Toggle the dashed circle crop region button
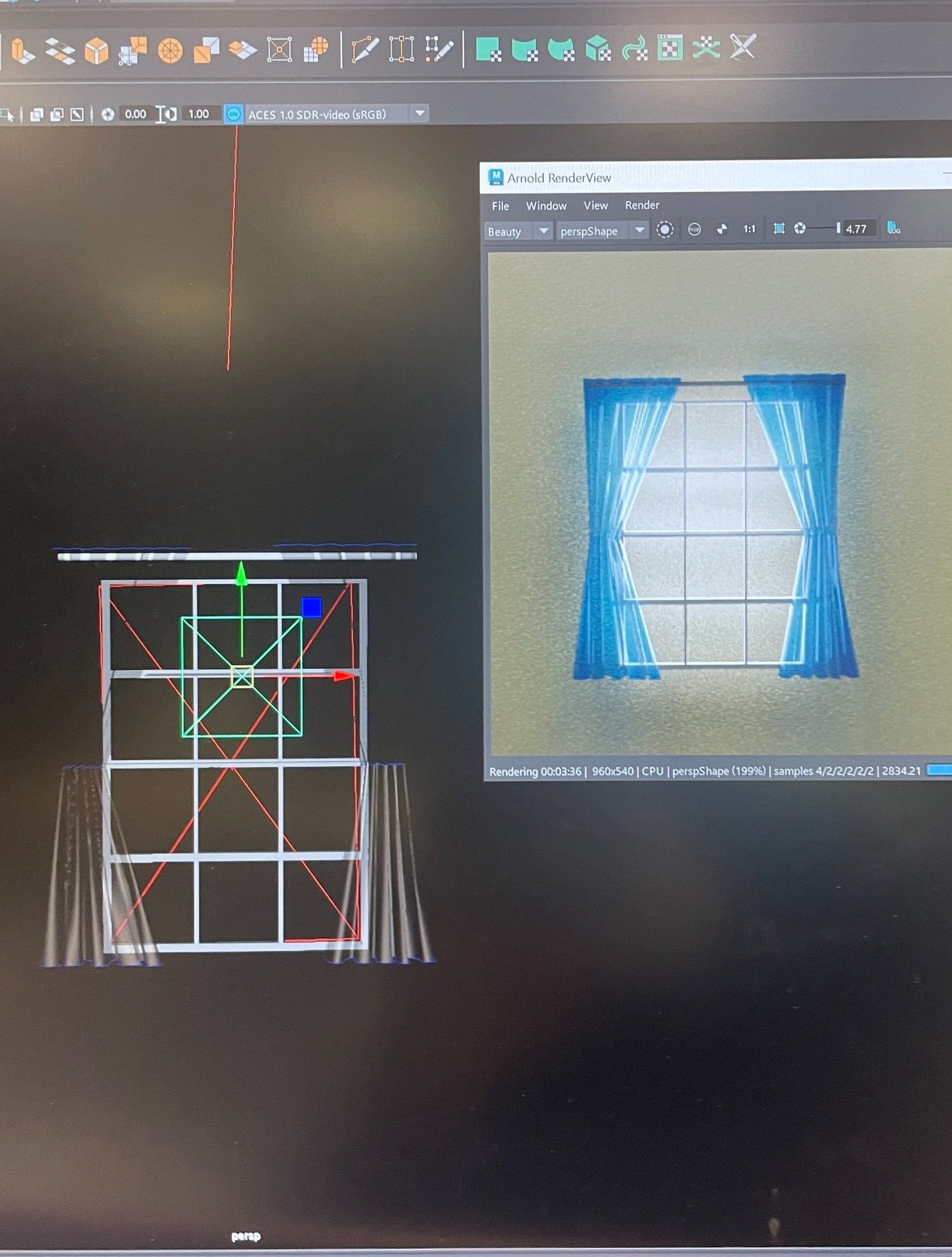The image size is (952, 1257). click(665, 230)
